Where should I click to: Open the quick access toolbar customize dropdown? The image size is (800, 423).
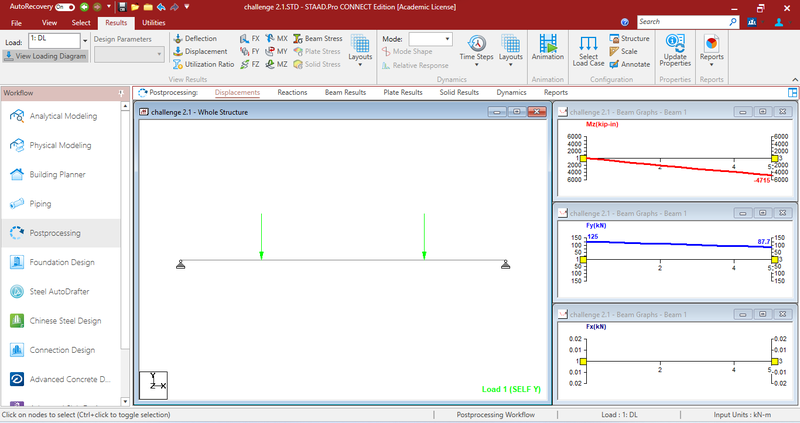coord(187,7)
